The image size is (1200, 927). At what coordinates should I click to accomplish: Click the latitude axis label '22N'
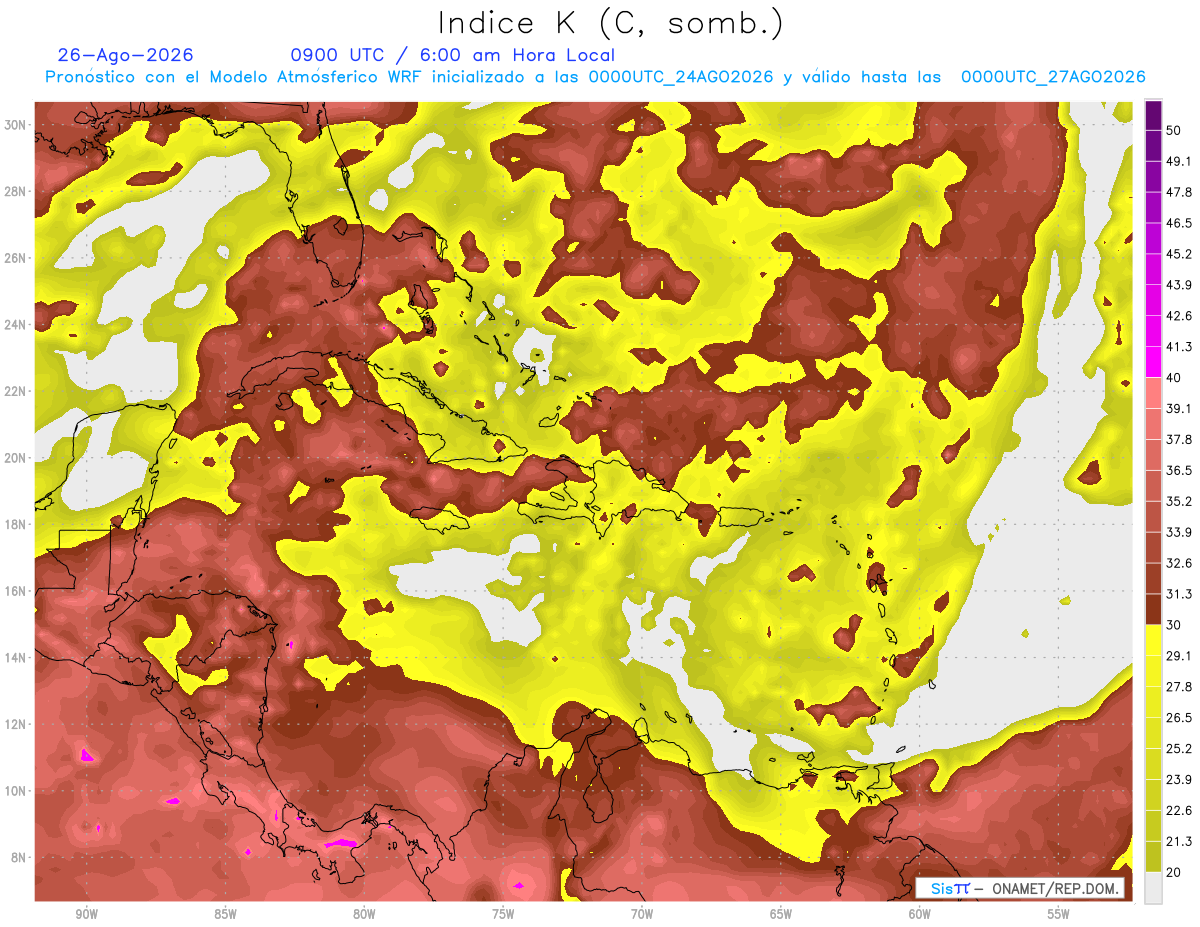[x=17, y=392]
